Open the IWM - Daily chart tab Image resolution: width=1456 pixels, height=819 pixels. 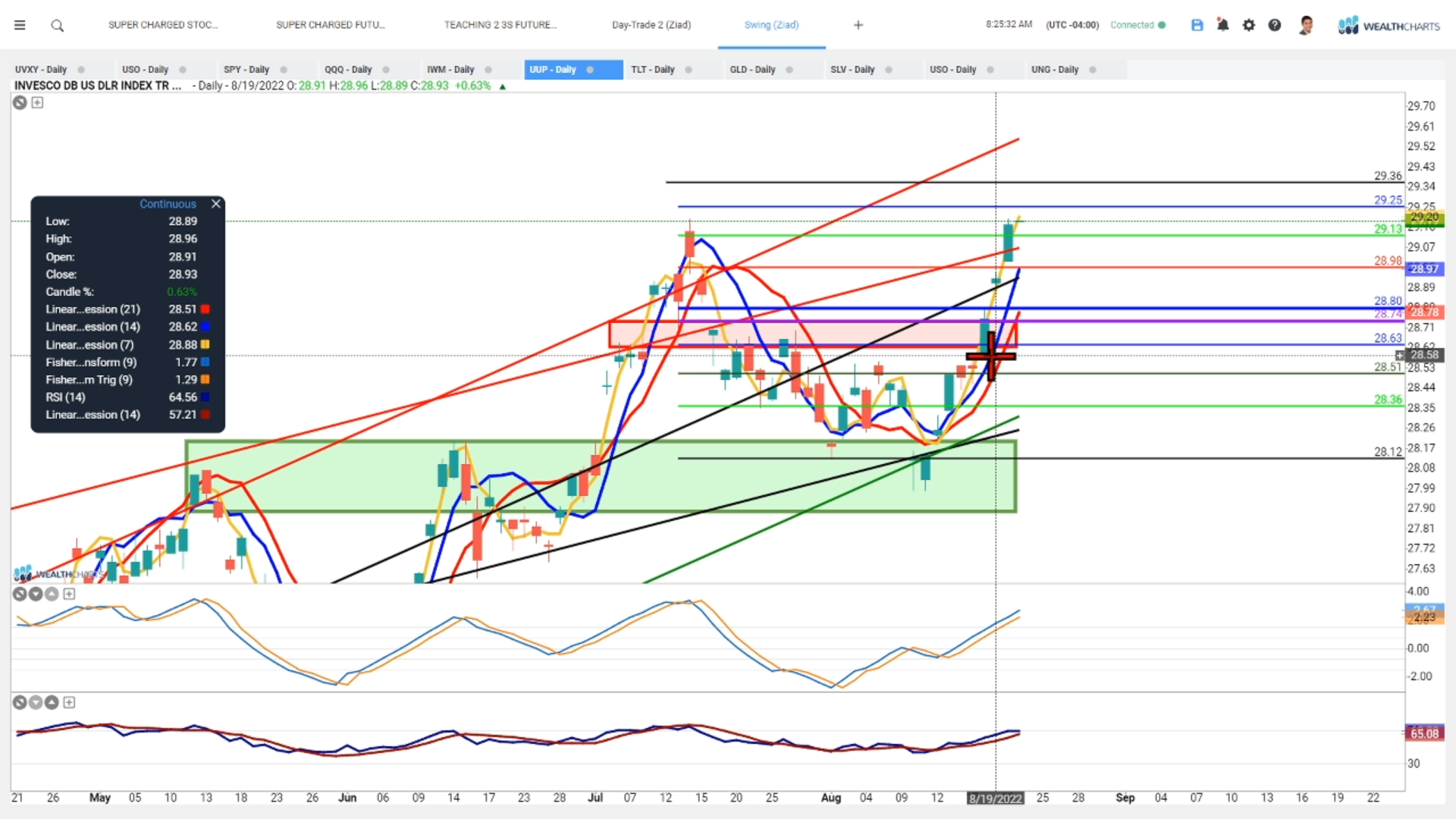(x=450, y=70)
